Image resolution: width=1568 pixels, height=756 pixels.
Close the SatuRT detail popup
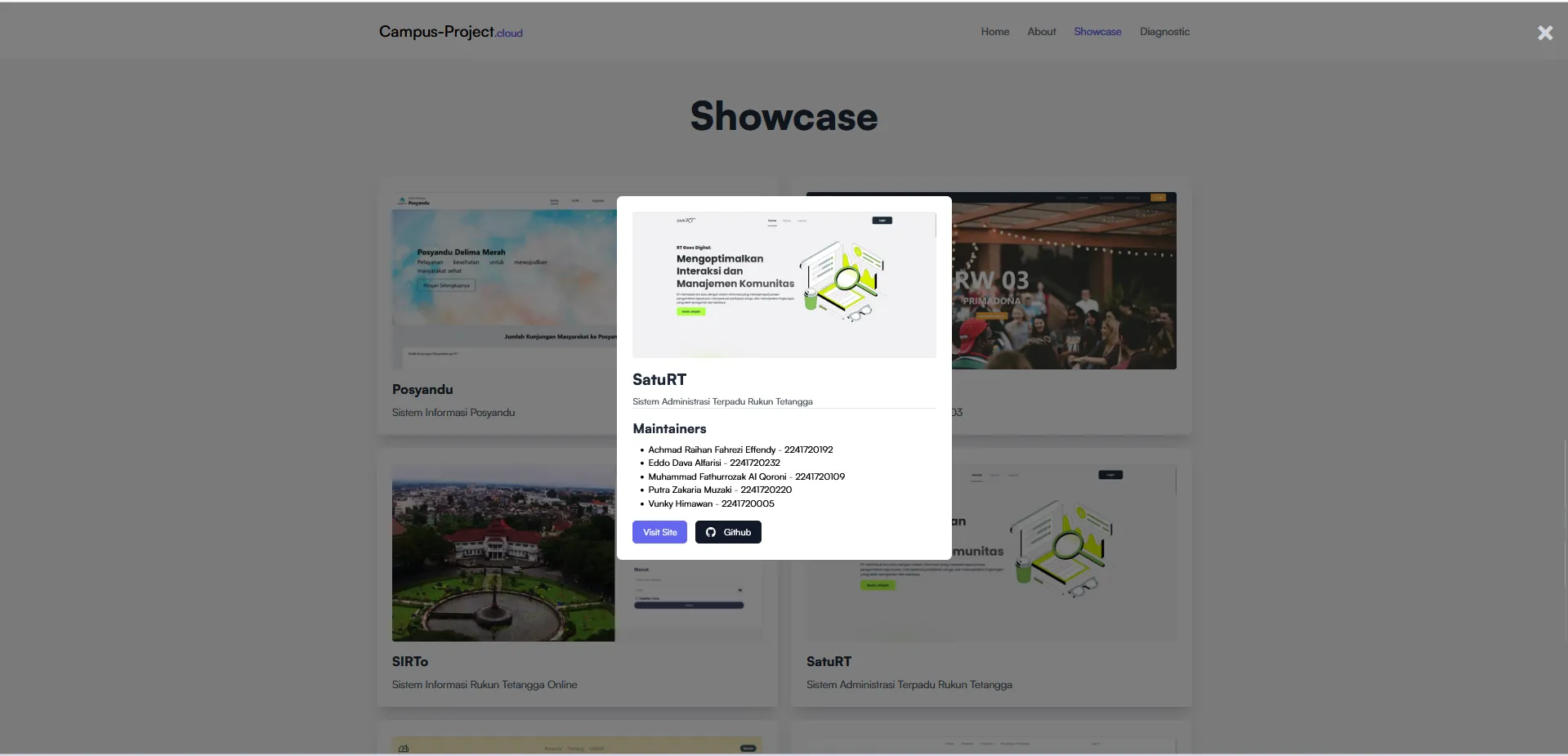click(x=1544, y=33)
